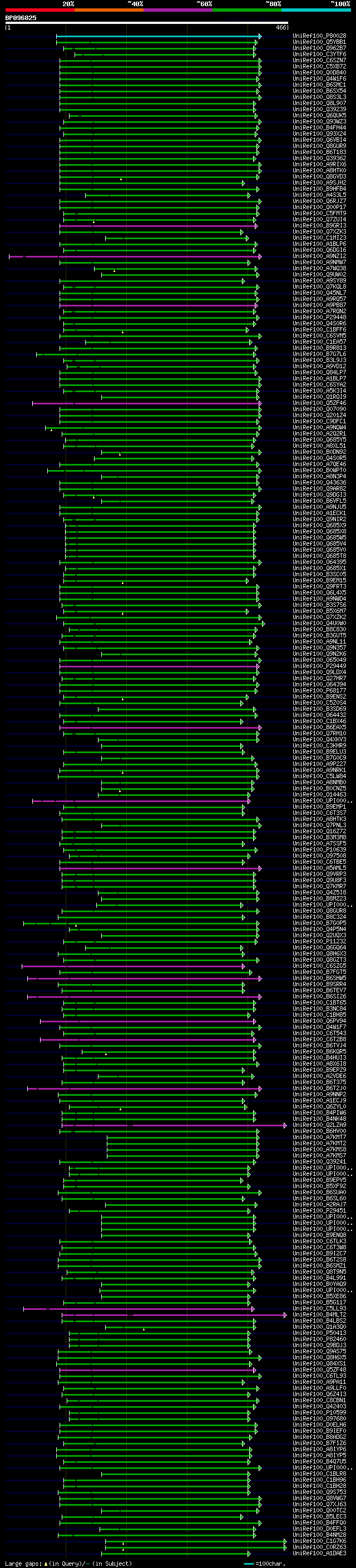Select label UniRef100_Q39239
This screenshot has height=1568, width=356.
coord(319,110)
